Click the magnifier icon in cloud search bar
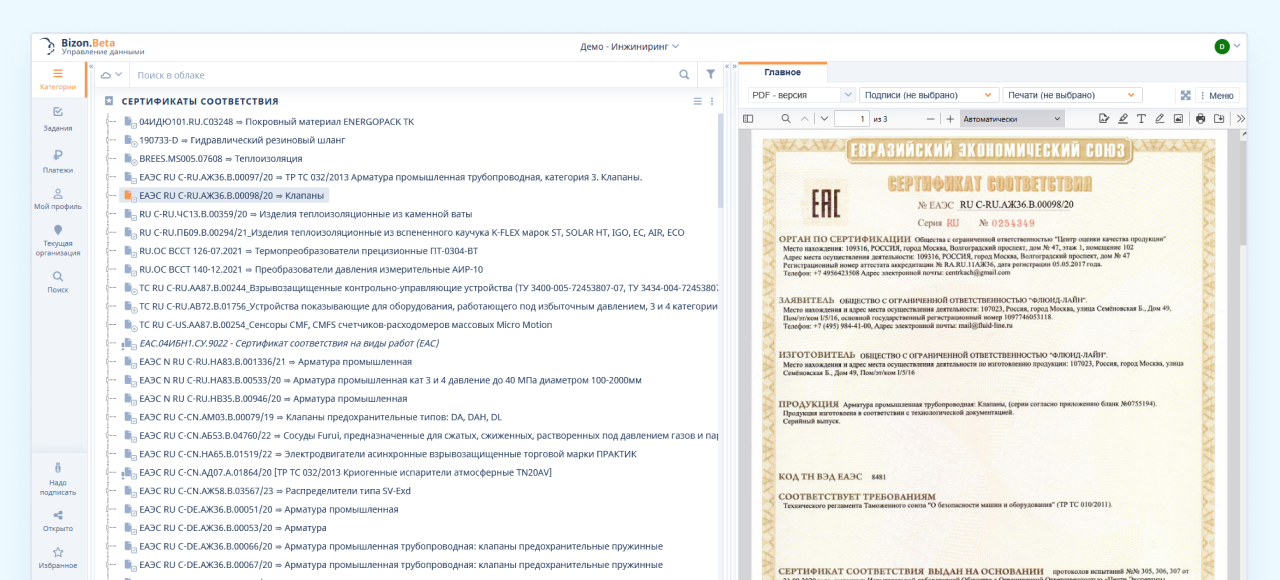This screenshot has width=1280, height=580. [x=684, y=75]
